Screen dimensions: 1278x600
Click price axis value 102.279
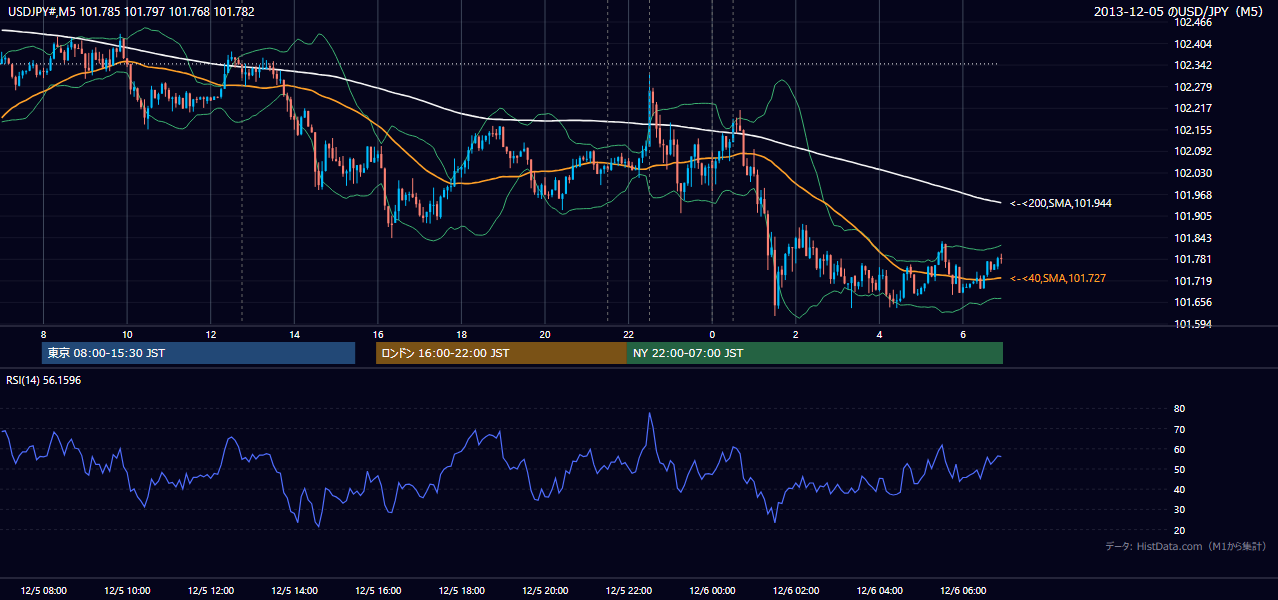click(x=1192, y=87)
